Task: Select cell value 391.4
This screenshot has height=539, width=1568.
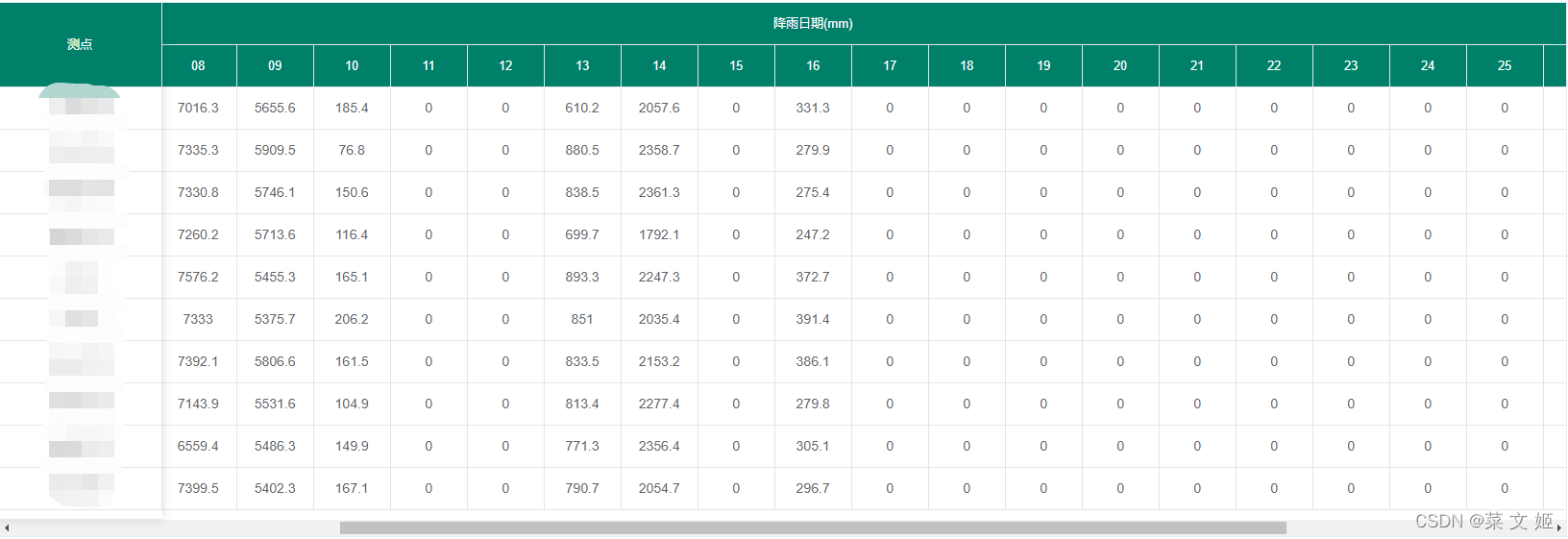Action: [x=813, y=319]
